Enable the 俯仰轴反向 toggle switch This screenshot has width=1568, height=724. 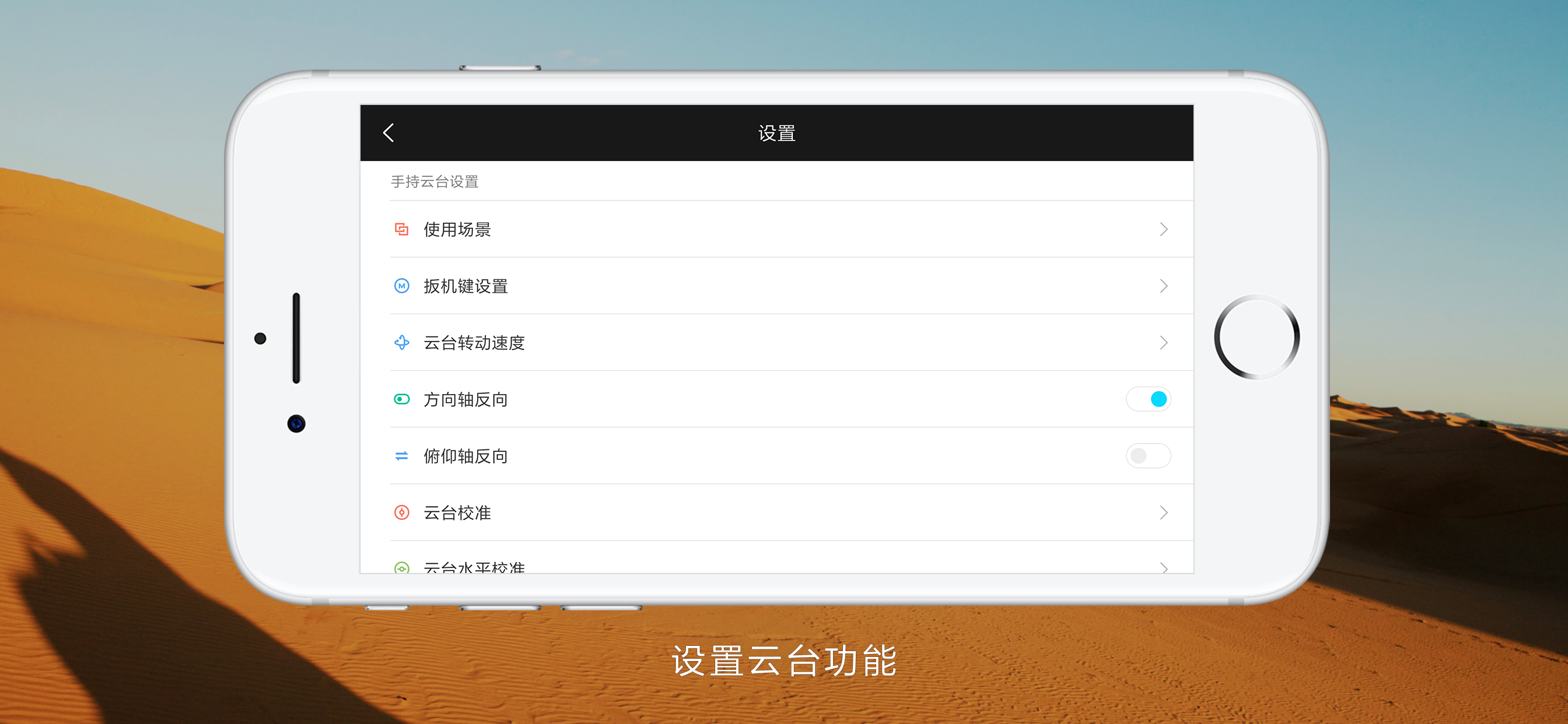1148,456
